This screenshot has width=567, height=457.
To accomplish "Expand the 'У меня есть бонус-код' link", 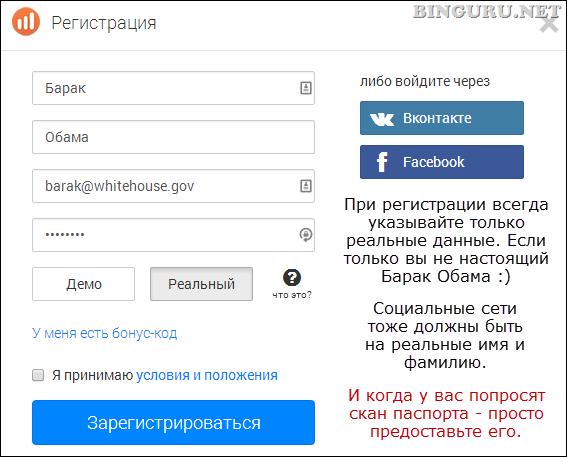I will tap(105, 333).
